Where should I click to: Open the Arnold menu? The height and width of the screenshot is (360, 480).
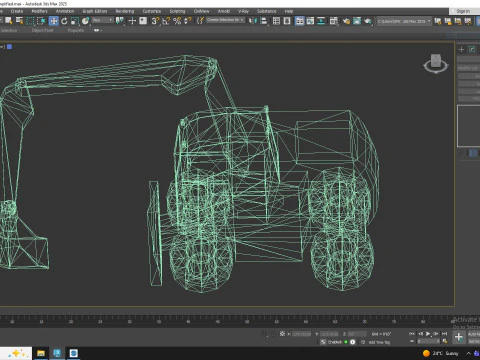[224, 11]
